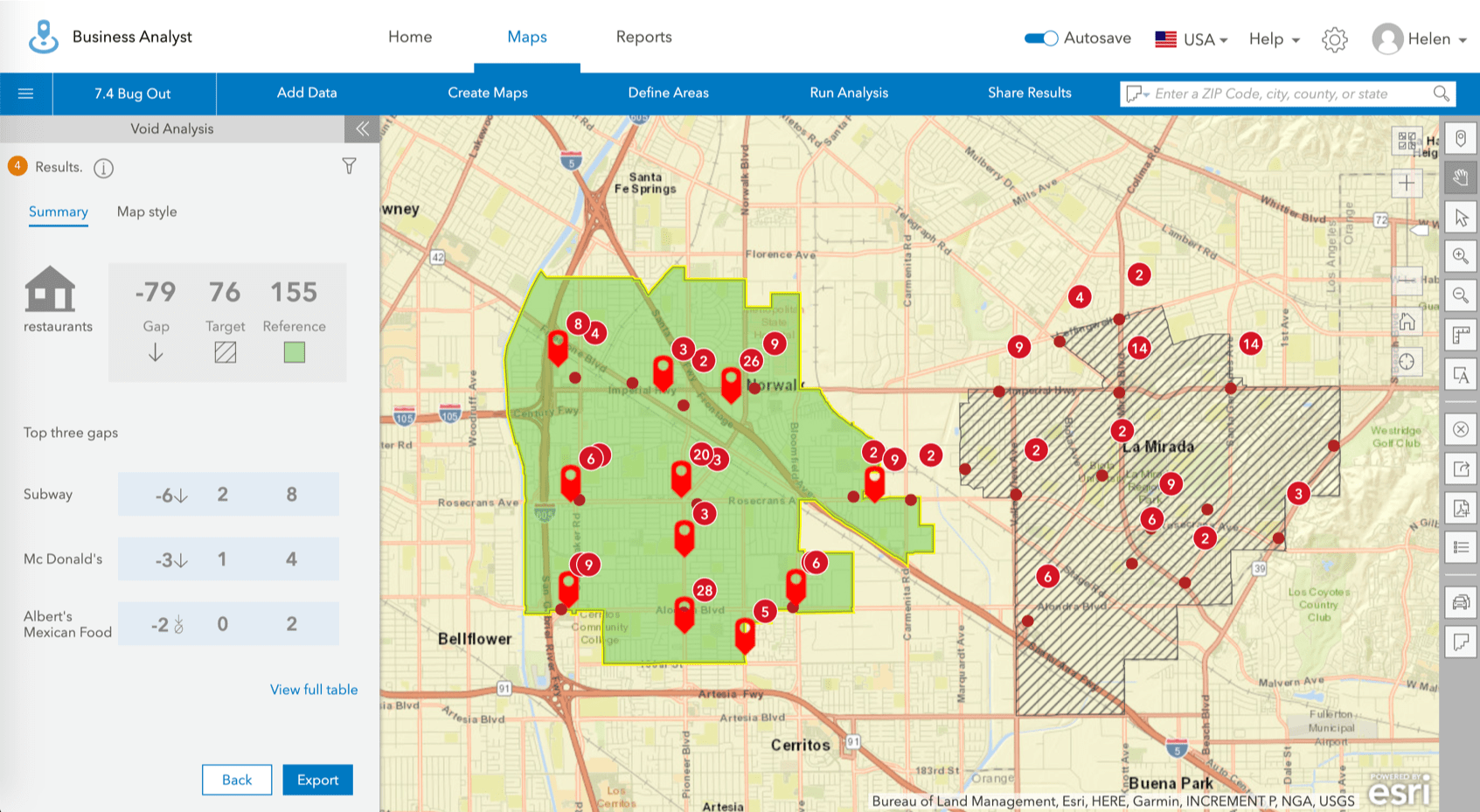Screen dimensions: 1480x812
Task: Open the filter funnel icon in the results panel
Action: tap(349, 166)
